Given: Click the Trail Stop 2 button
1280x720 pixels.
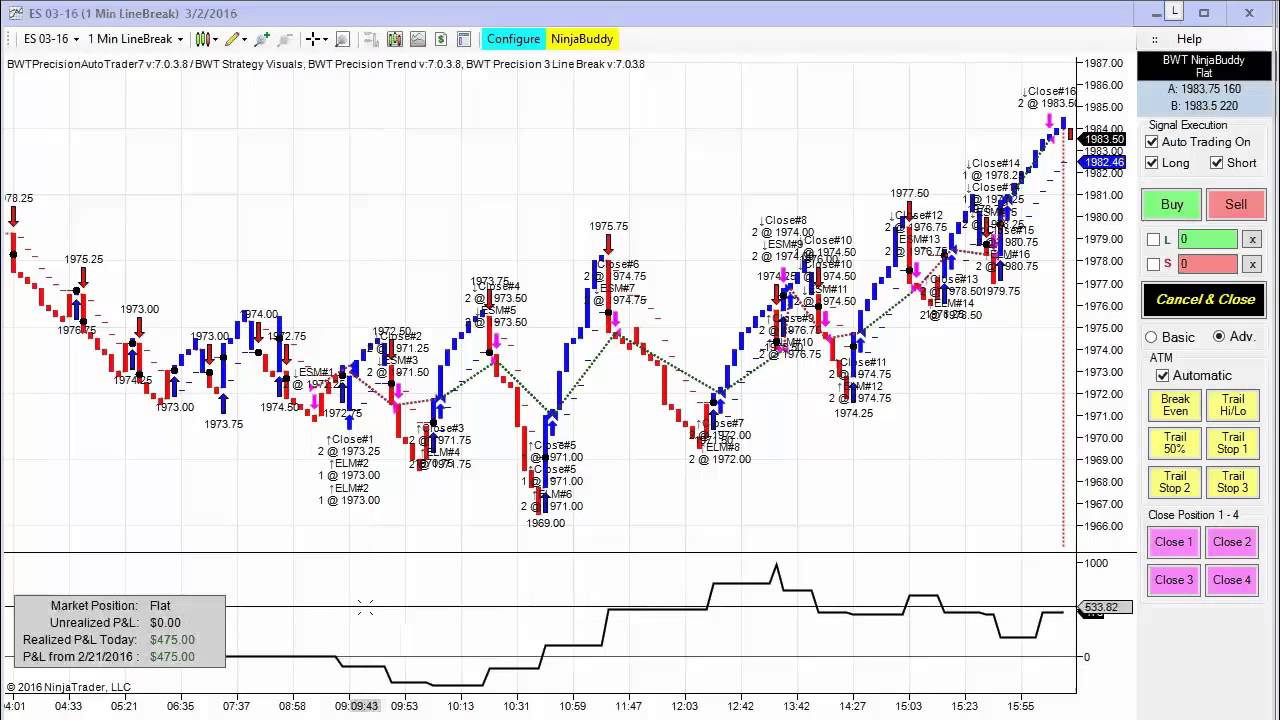Looking at the screenshot, I should click(x=1175, y=482).
